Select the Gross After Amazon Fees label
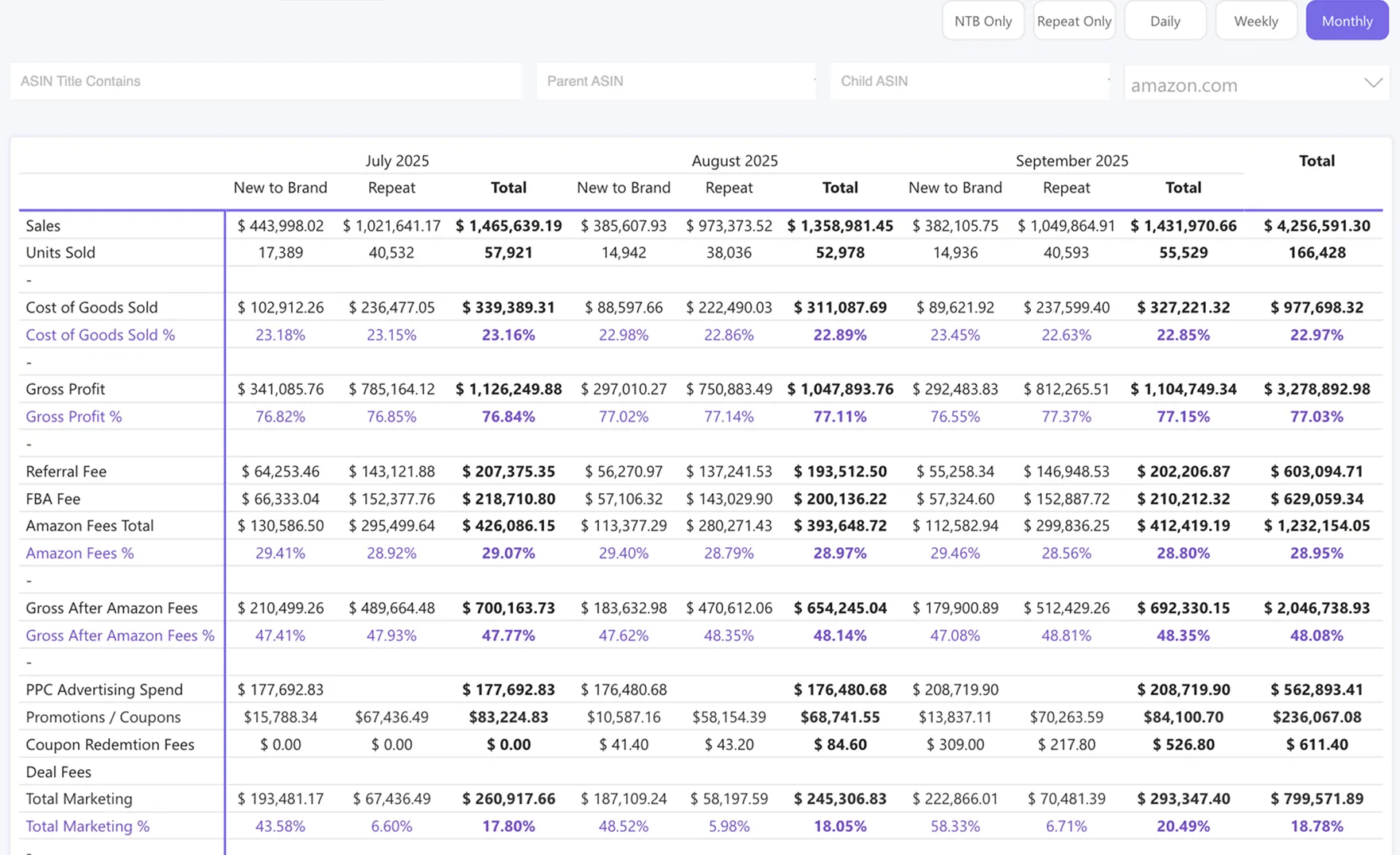Image resolution: width=1400 pixels, height=855 pixels. click(111, 608)
